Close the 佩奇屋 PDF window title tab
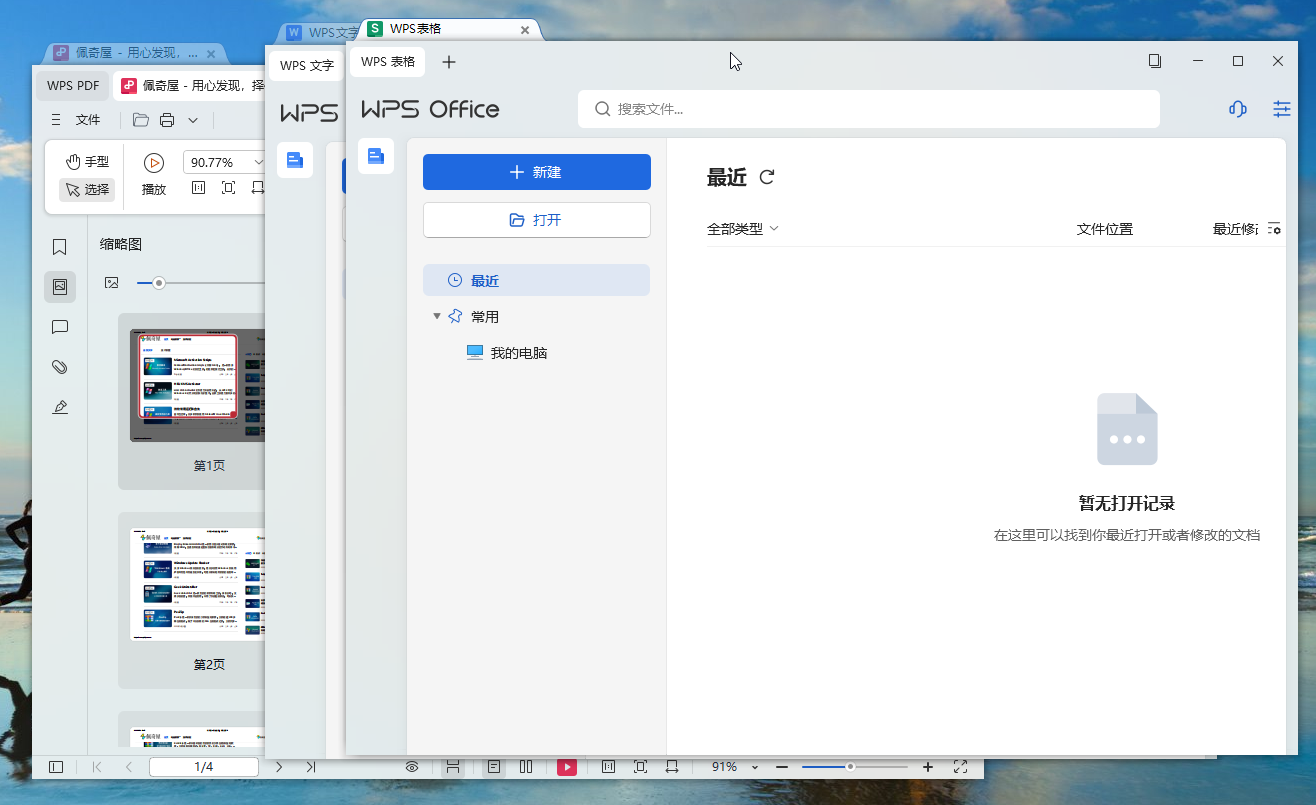Image resolution: width=1316 pixels, height=805 pixels. click(x=211, y=53)
